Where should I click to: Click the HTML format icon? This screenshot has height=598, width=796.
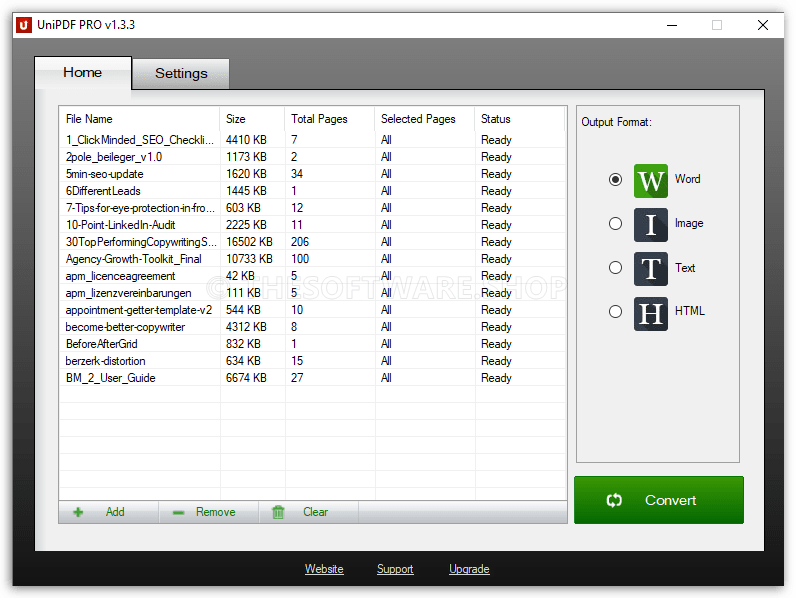coord(650,314)
